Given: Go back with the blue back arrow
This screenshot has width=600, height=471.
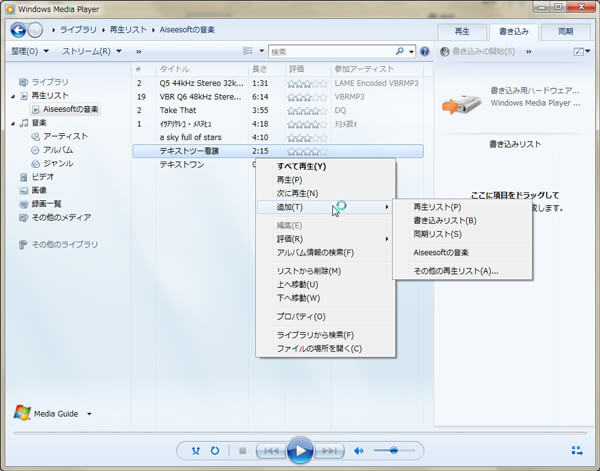Looking at the screenshot, I should (x=18, y=30).
